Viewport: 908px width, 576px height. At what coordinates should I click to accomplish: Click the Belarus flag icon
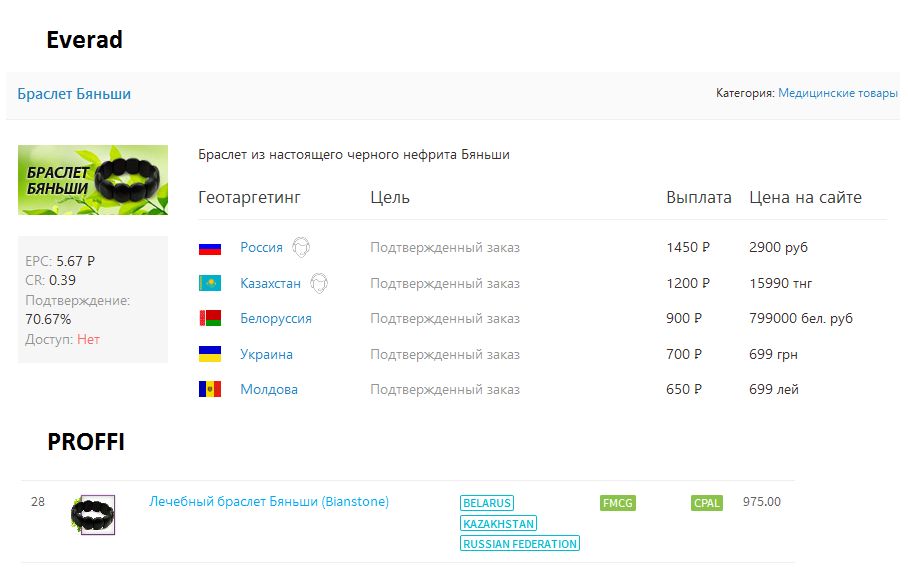210,318
